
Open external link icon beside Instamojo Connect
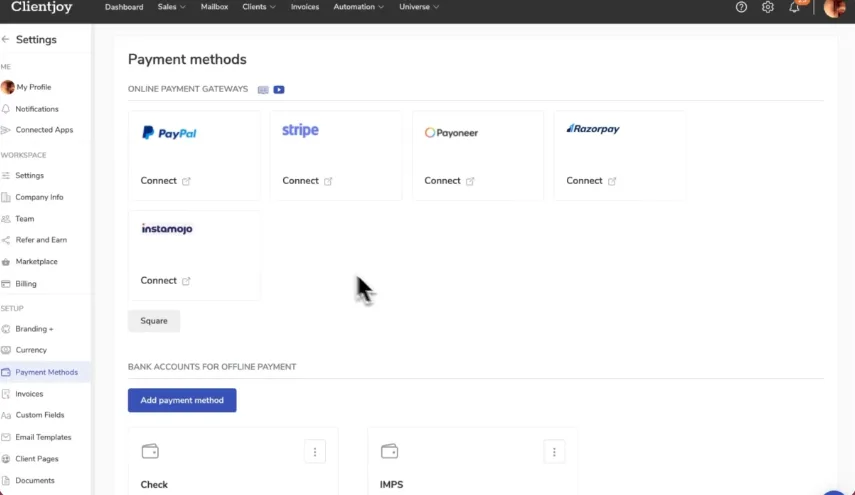[x=186, y=281]
